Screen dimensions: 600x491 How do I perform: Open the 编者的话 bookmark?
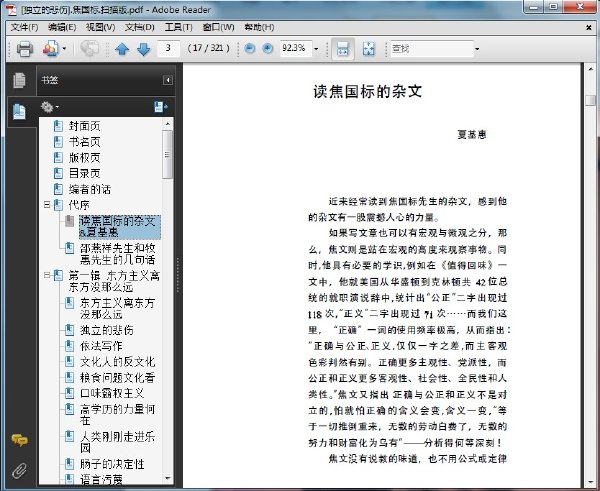[90, 189]
